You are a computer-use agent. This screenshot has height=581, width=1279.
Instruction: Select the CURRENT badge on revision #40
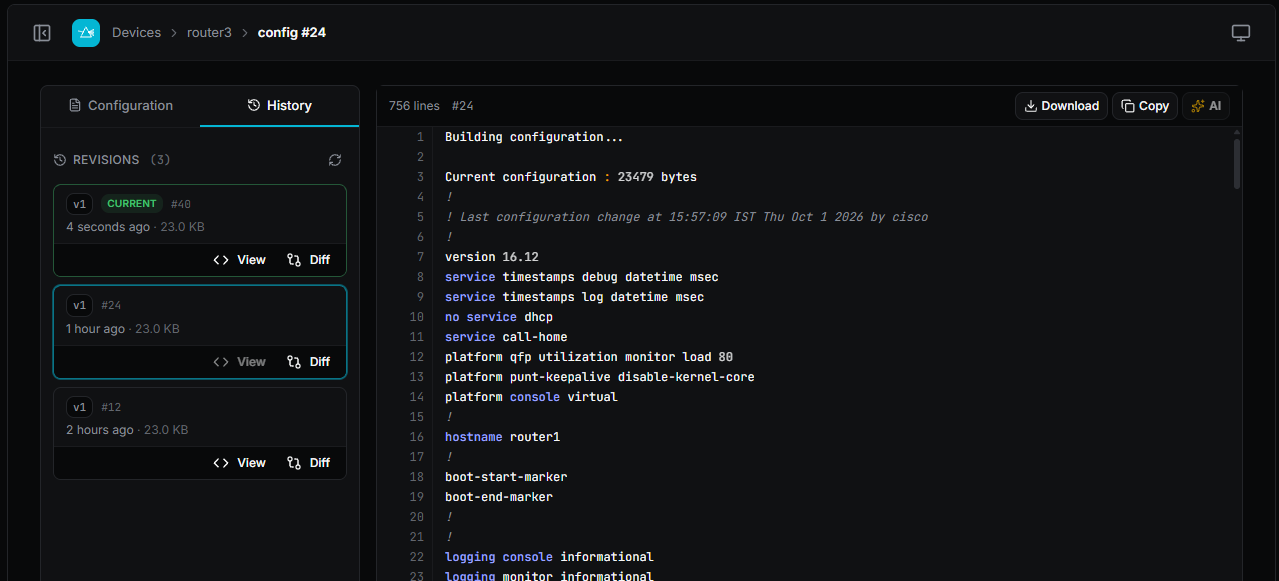tap(132, 204)
